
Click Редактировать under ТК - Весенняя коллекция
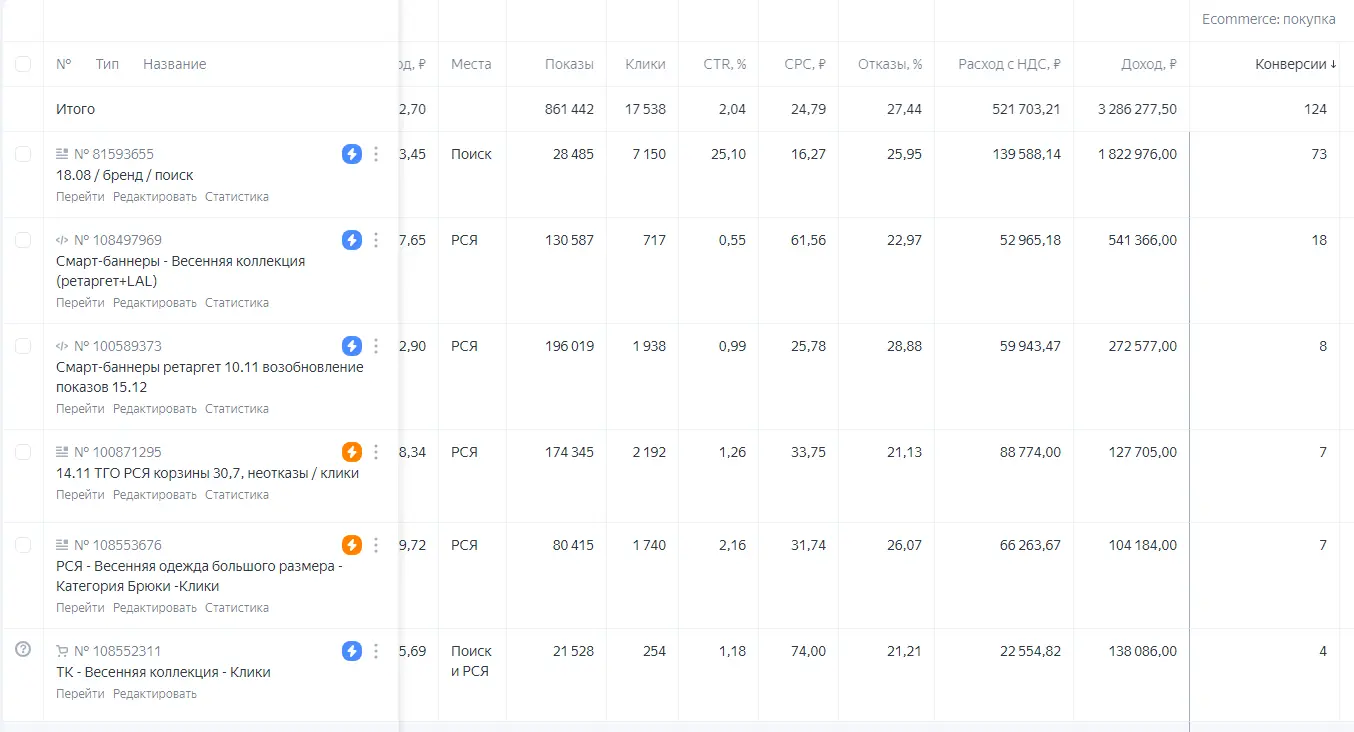click(x=155, y=694)
